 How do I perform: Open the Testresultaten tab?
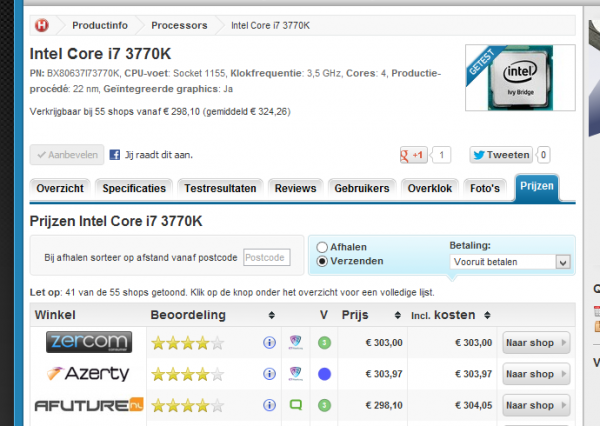[220, 189]
